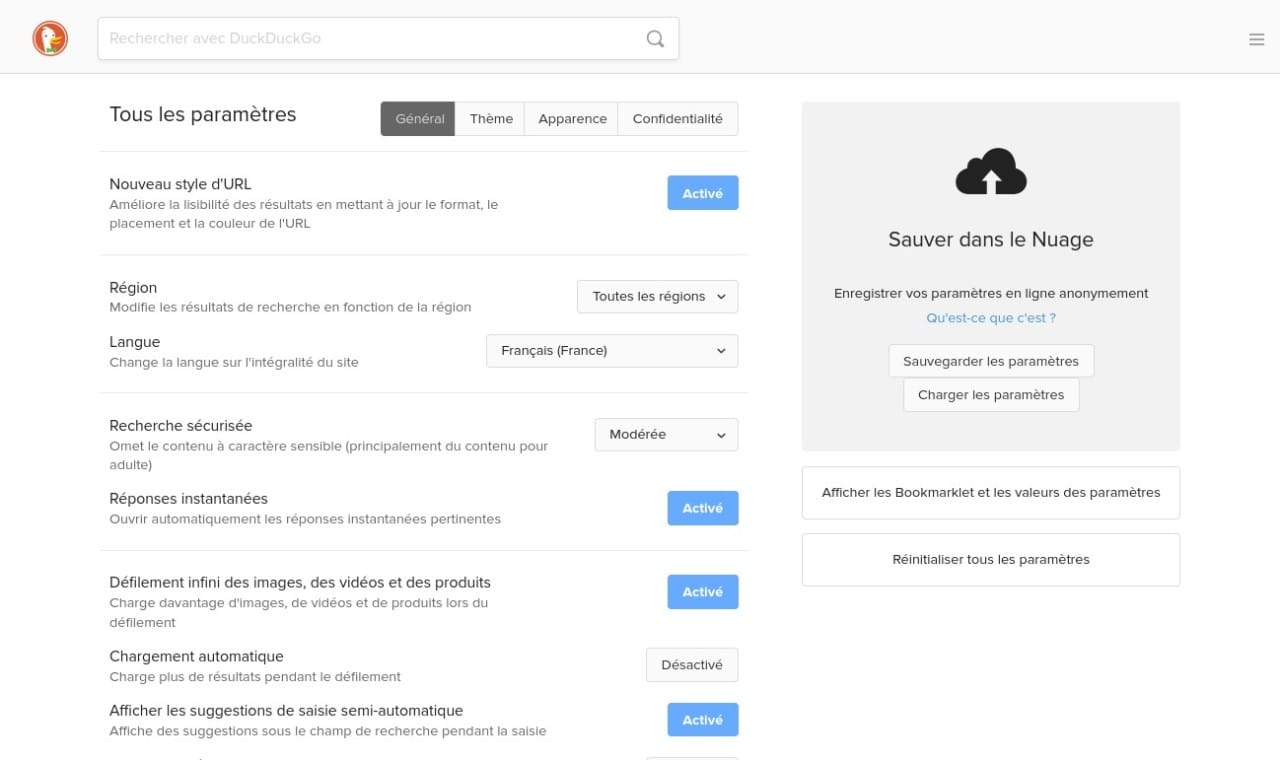Click Réinitialiser tous les paramètres
Viewport: 1280px width, 760px height.
pyautogui.click(x=990, y=559)
